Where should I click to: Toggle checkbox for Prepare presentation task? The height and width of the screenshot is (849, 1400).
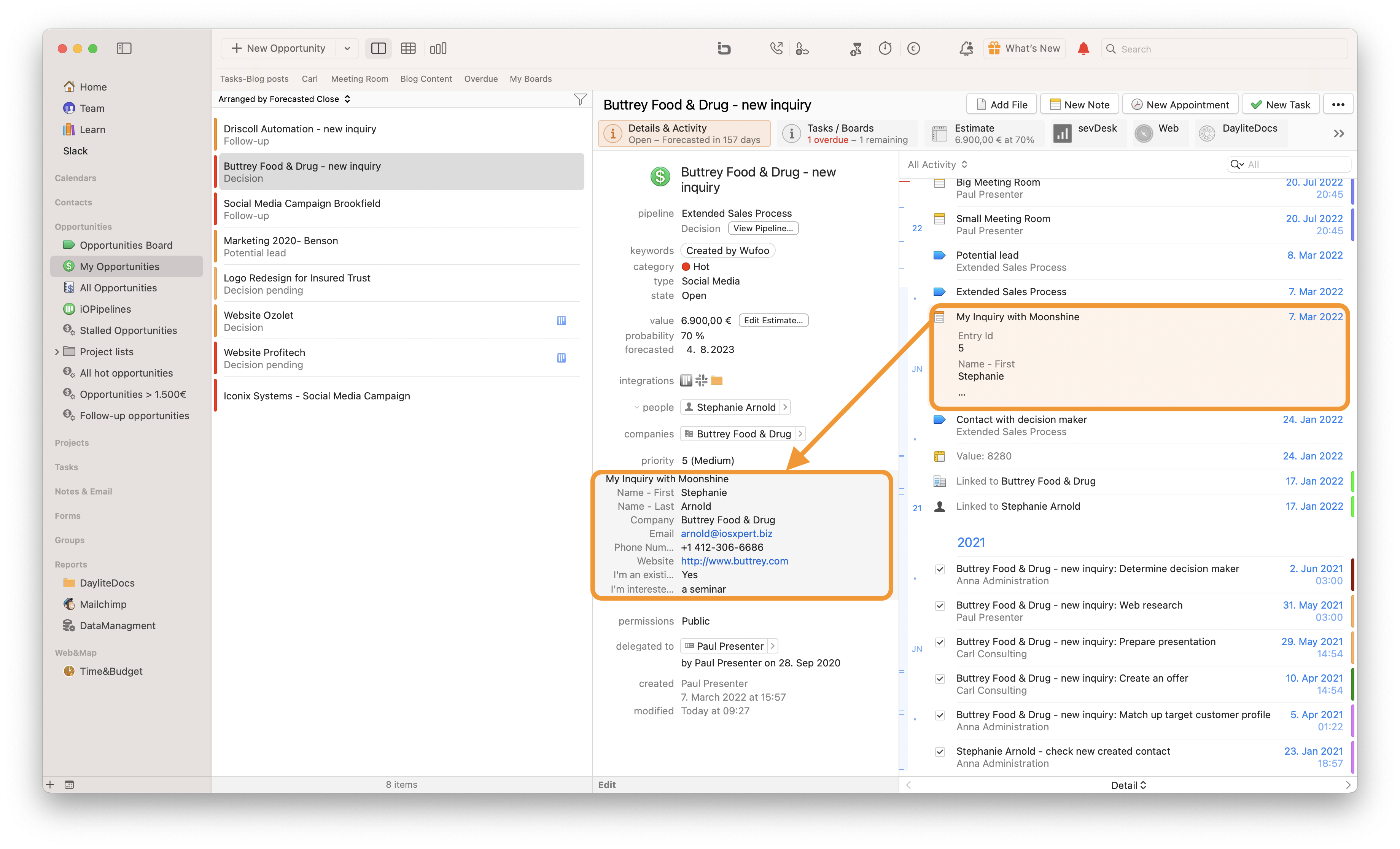(x=940, y=642)
